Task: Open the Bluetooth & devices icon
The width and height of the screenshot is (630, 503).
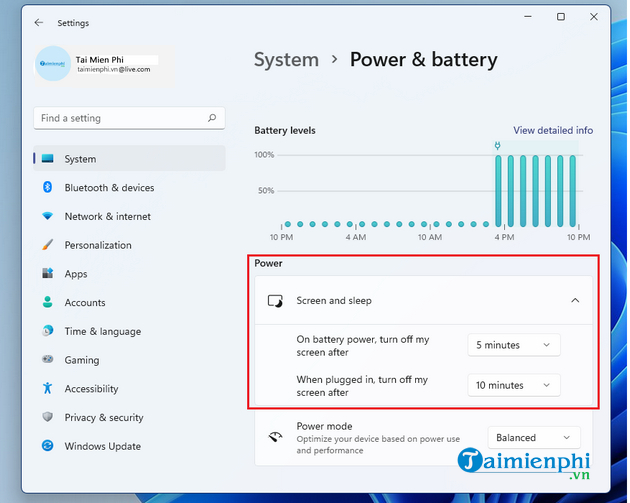Action: pyautogui.click(x=47, y=187)
